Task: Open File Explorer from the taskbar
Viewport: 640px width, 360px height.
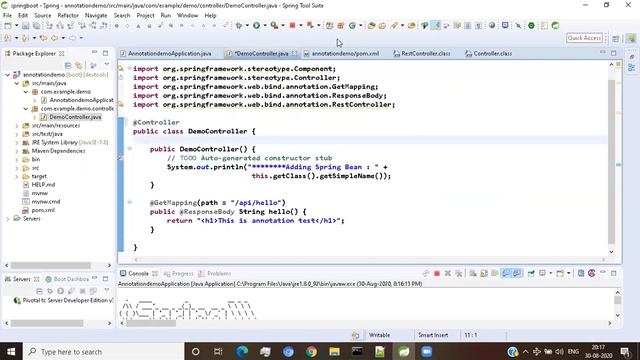Action: (334, 351)
